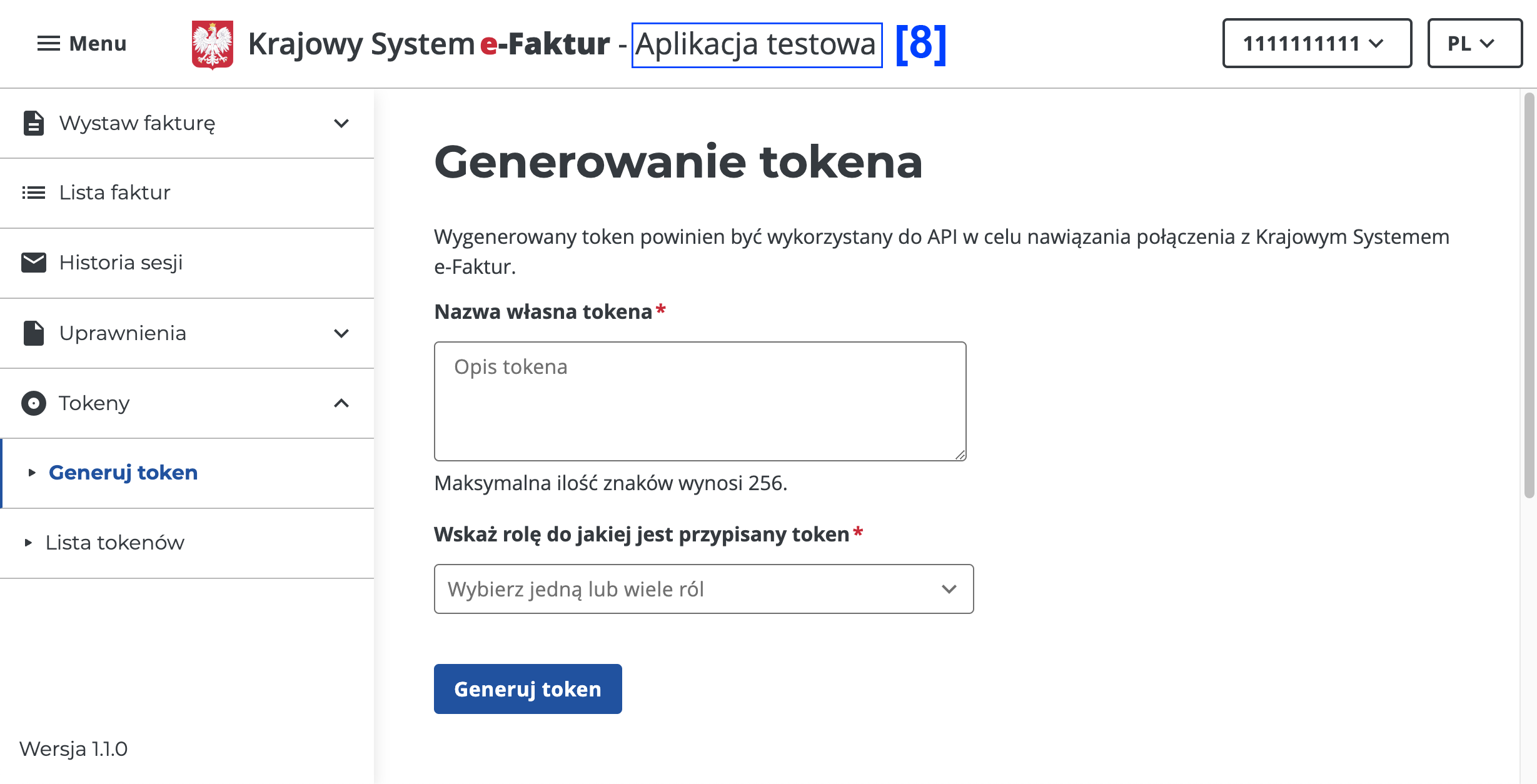
Task: Expand the Uprawnienia submenu chevron
Action: [x=341, y=333]
